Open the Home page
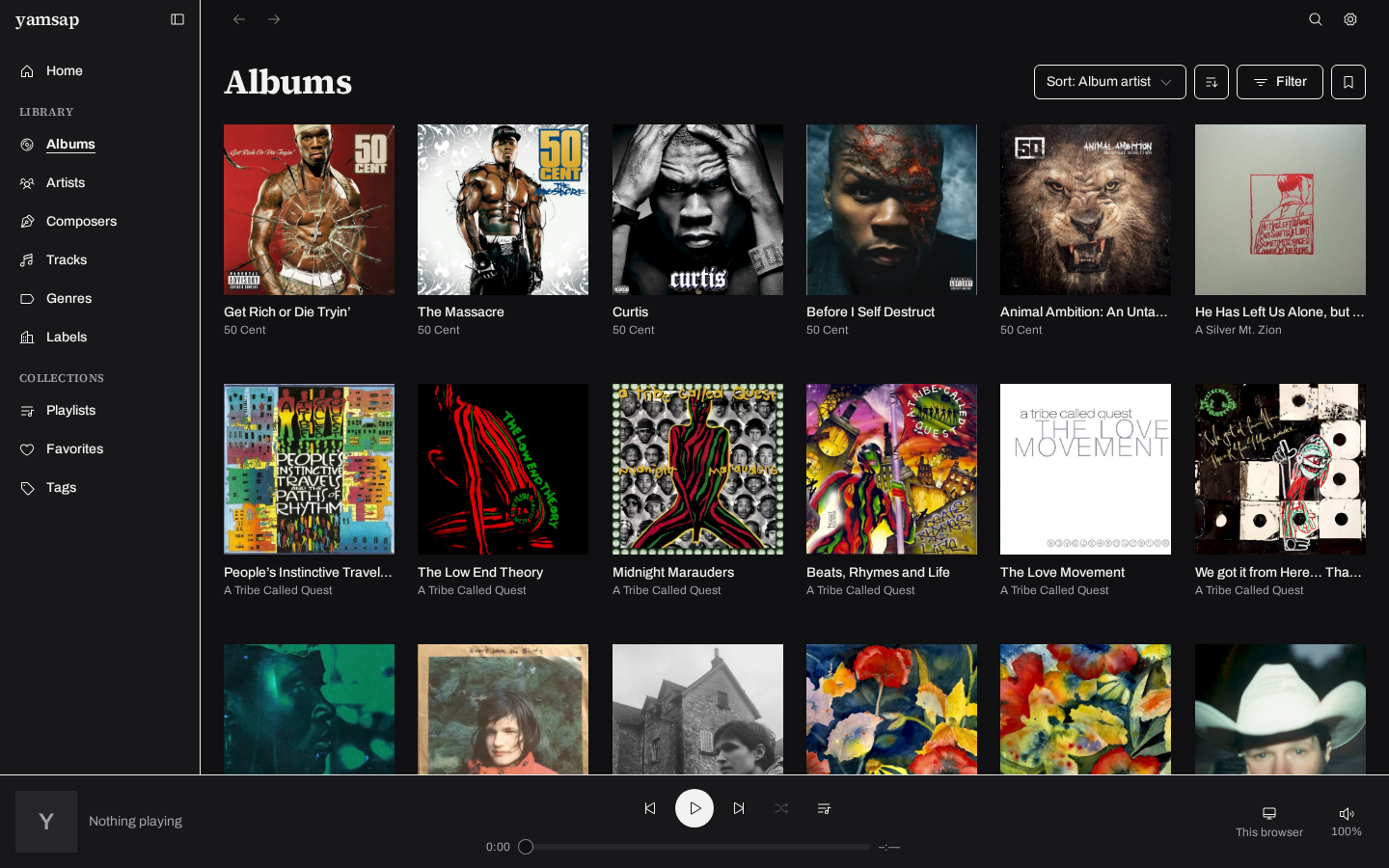 pyautogui.click(x=65, y=71)
